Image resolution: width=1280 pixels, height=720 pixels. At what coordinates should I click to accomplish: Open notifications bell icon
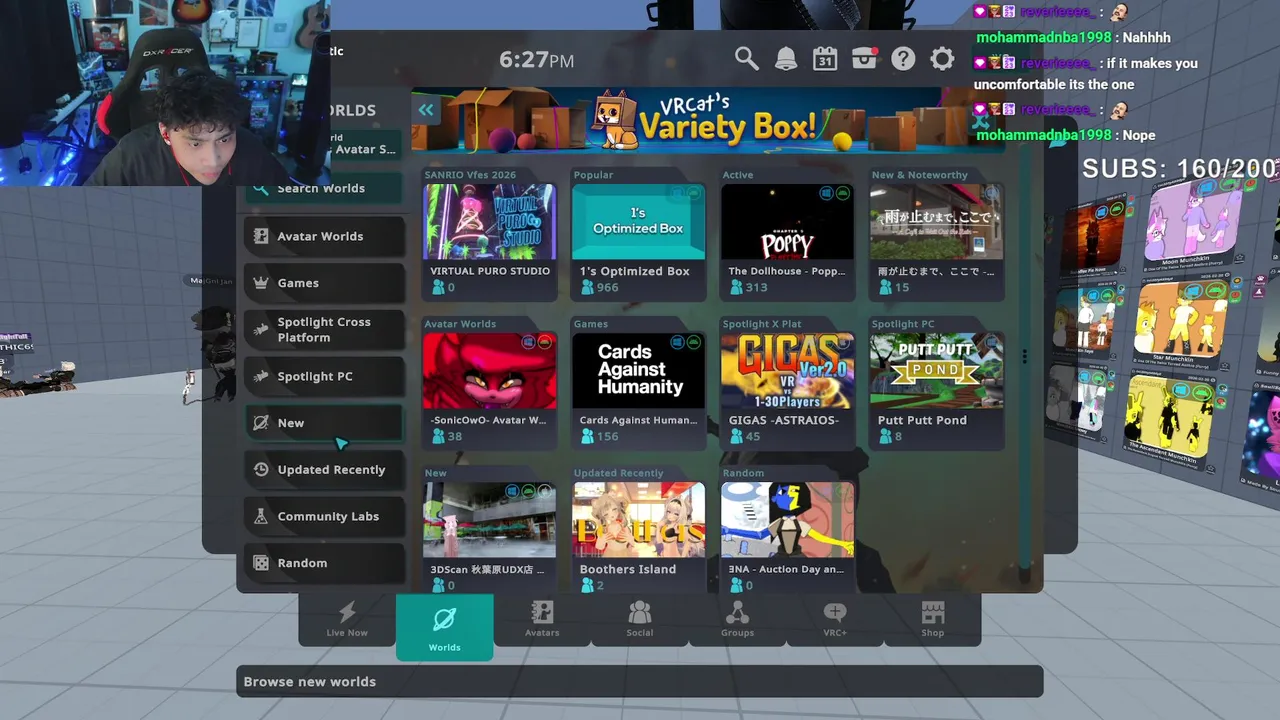[786, 59]
